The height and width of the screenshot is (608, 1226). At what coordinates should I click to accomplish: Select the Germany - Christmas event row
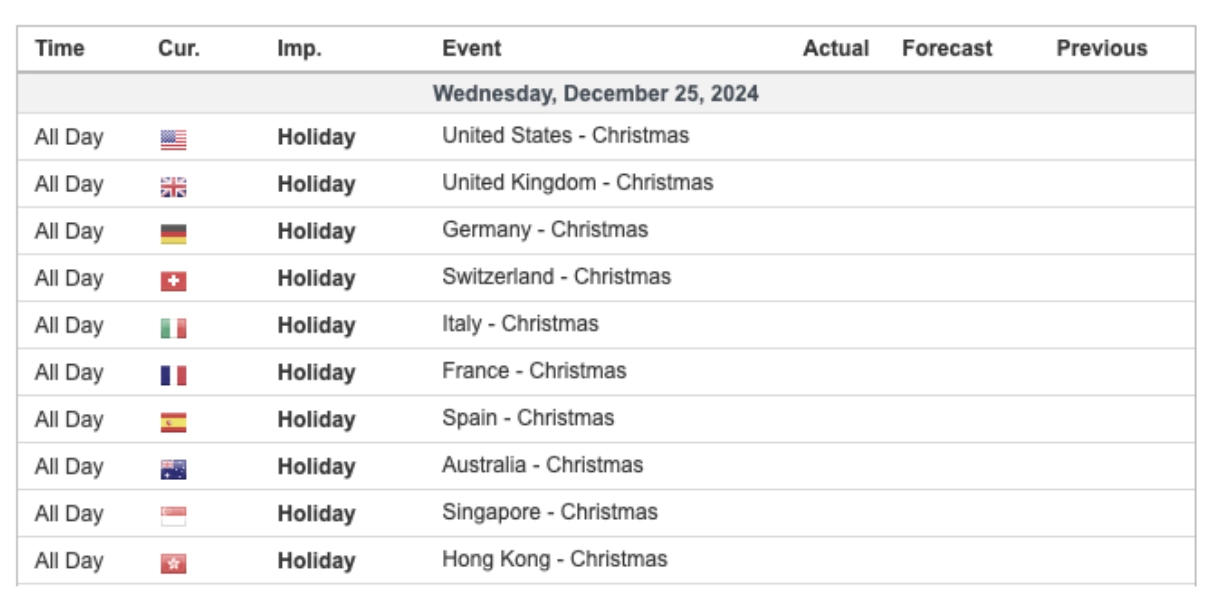[545, 229]
